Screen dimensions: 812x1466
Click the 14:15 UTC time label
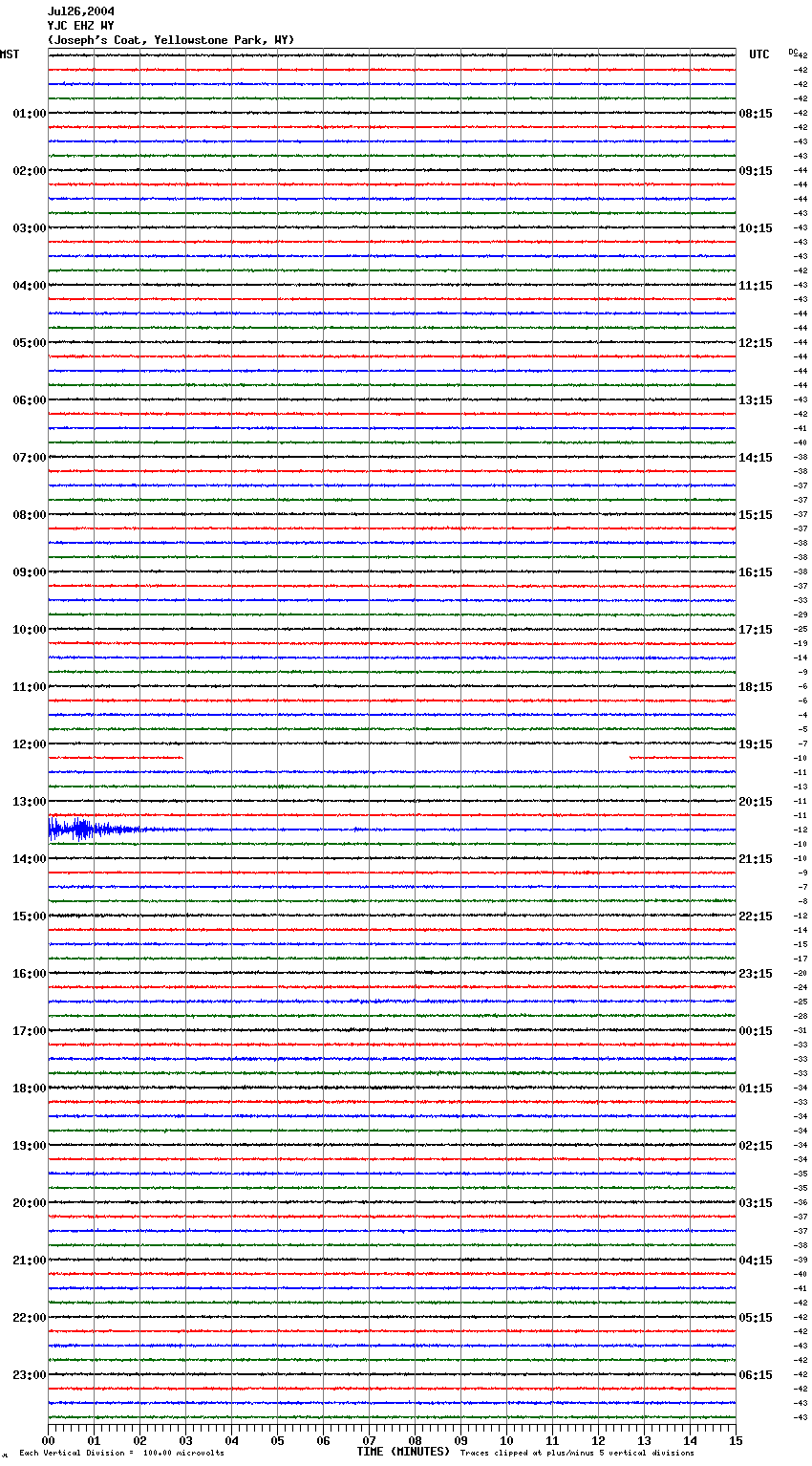(756, 458)
